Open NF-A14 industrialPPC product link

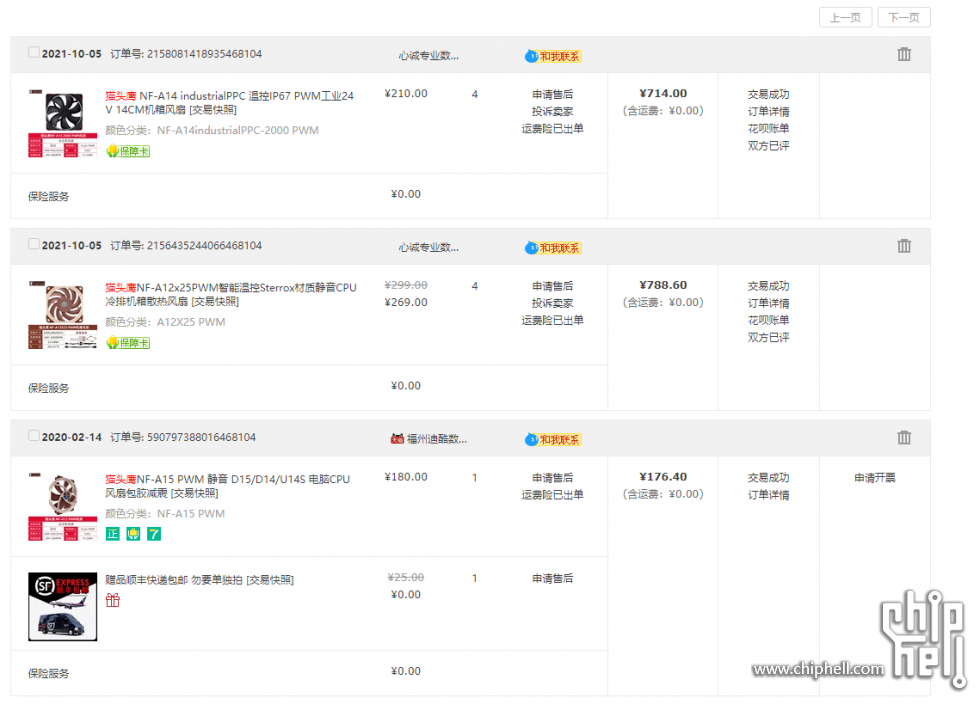click(229, 103)
